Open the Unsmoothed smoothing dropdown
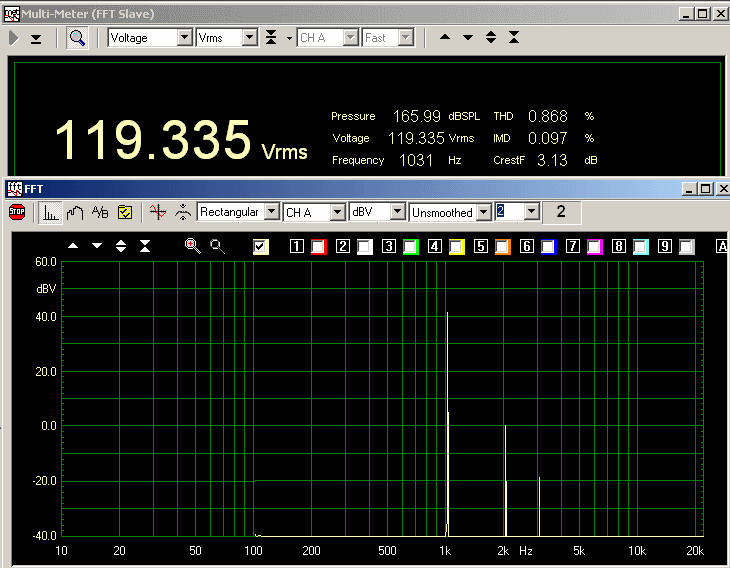 (x=484, y=212)
